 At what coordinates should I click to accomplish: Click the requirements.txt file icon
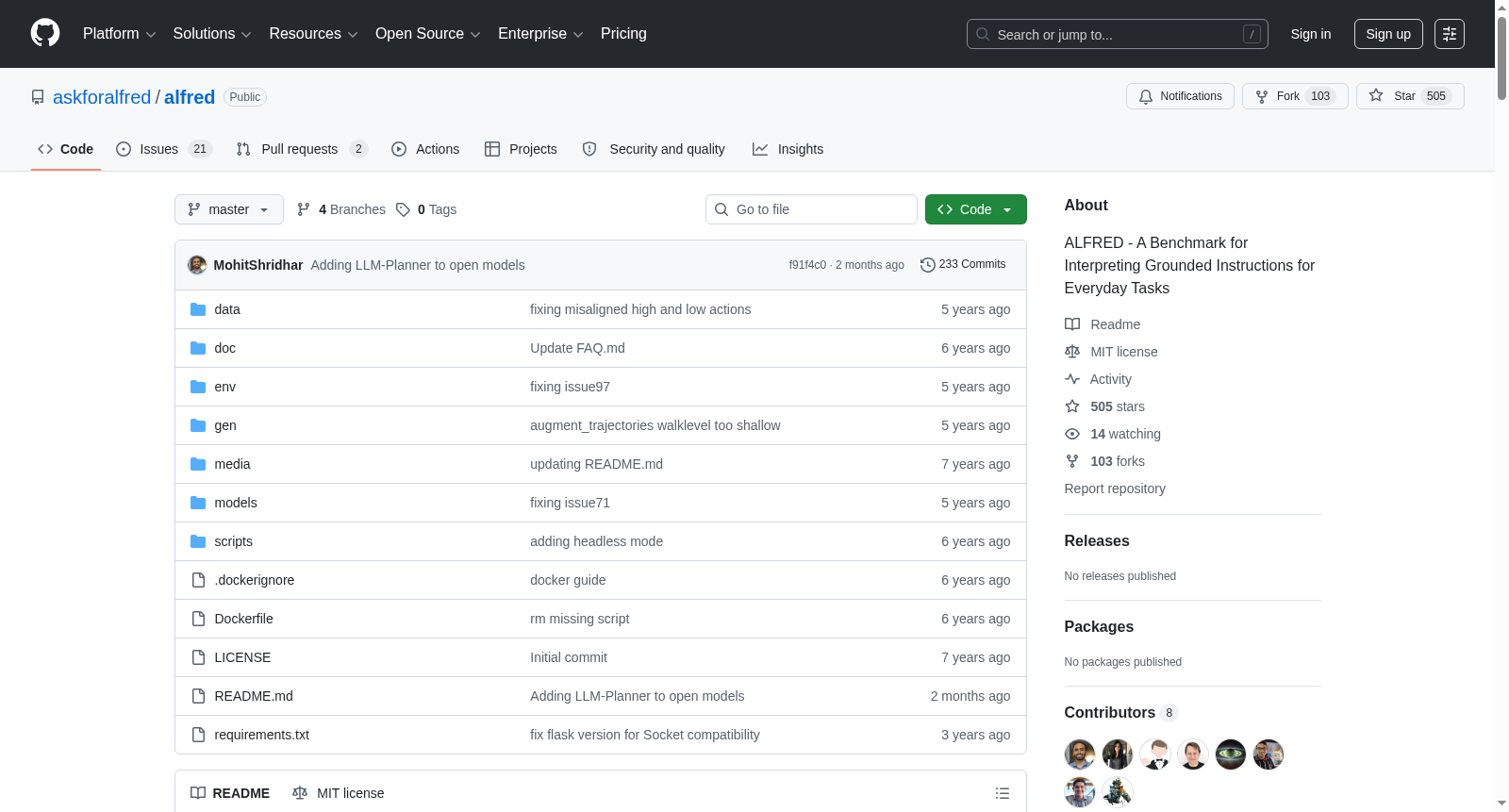pos(198,735)
